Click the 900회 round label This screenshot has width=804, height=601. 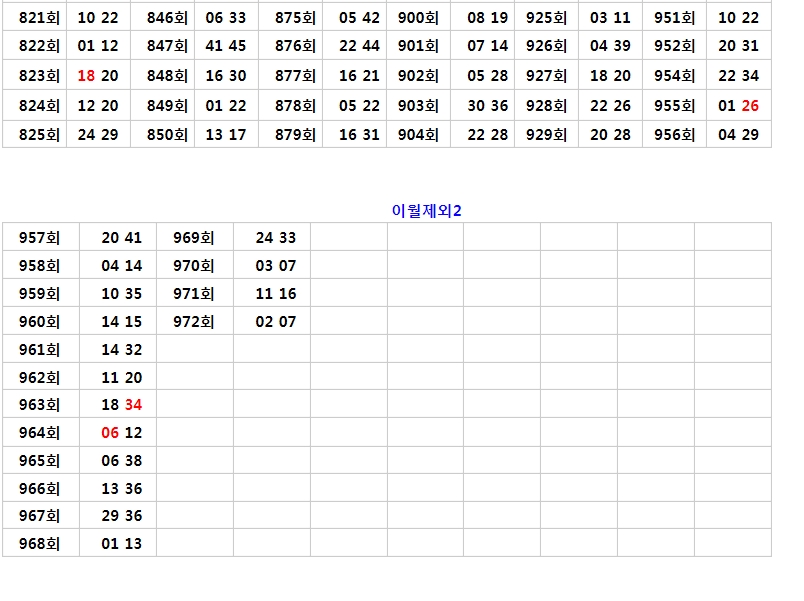[418, 18]
